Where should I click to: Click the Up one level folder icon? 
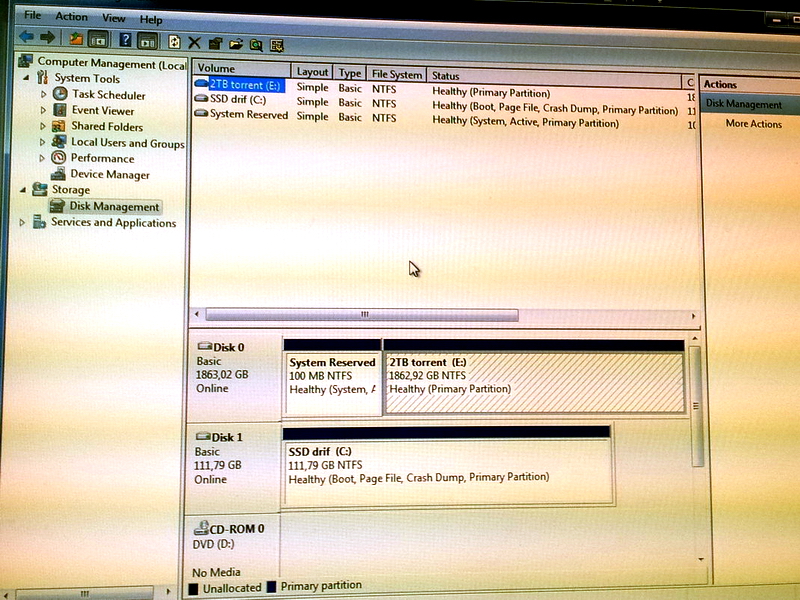pos(76,40)
